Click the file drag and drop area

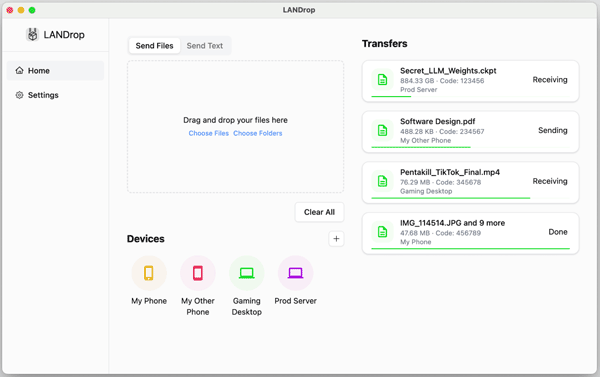pos(235,126)
